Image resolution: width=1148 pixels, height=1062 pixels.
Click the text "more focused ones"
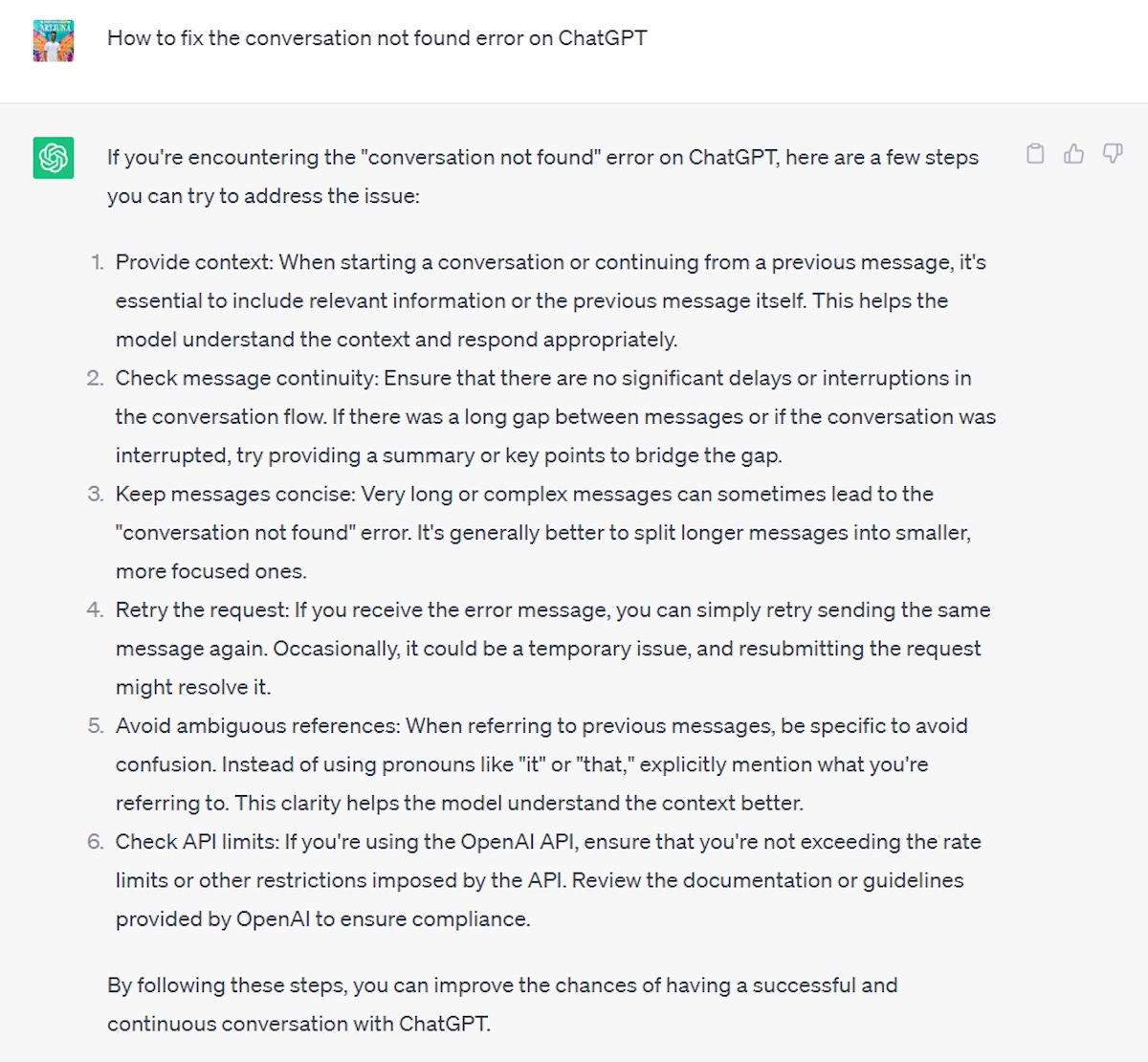coord(211,571)
